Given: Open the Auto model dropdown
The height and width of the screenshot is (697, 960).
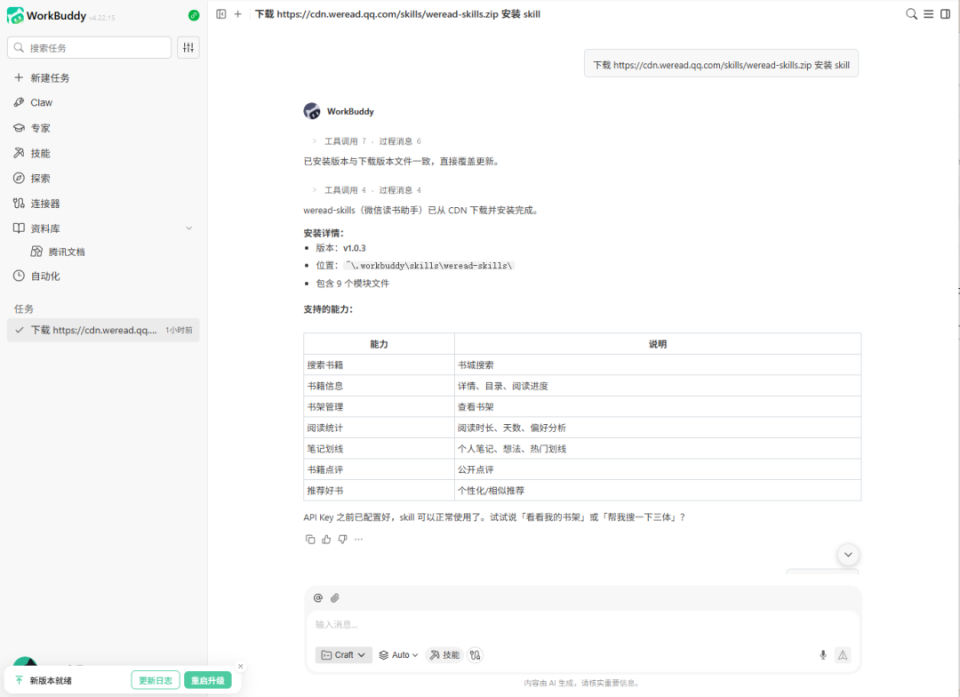Looking at the screenshot, I should 398,655.
